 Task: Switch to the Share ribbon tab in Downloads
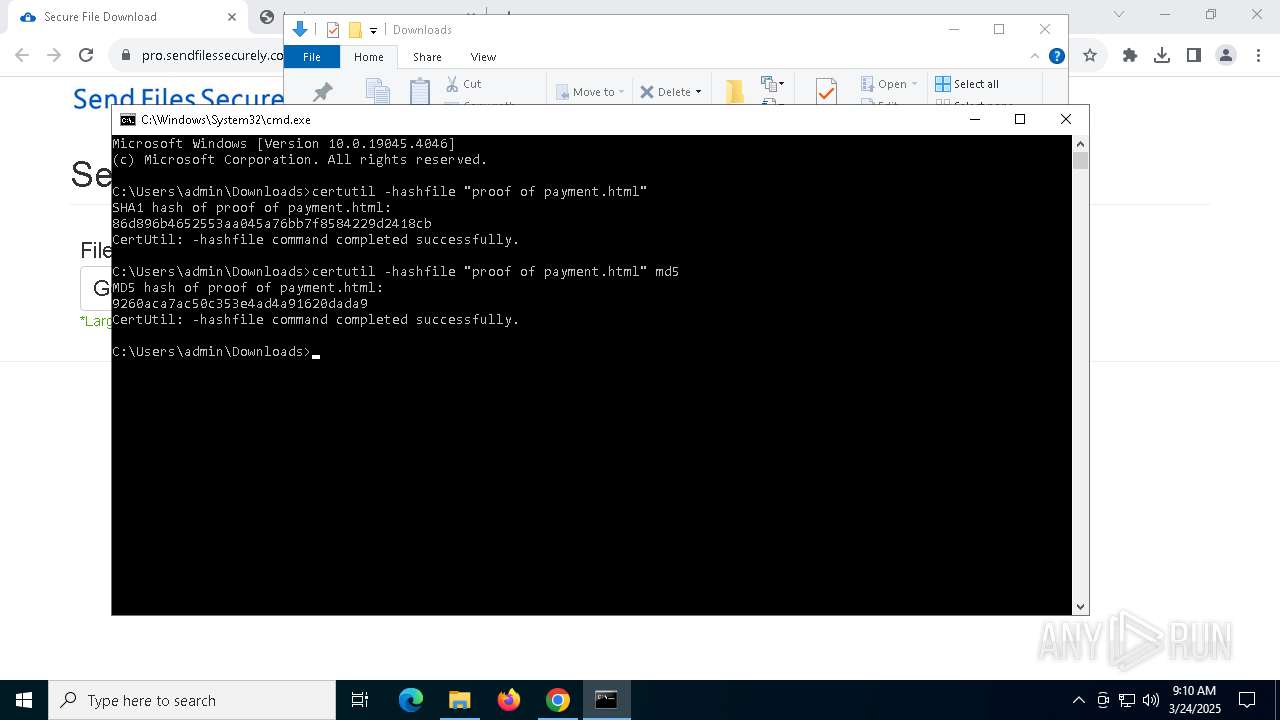427,57
